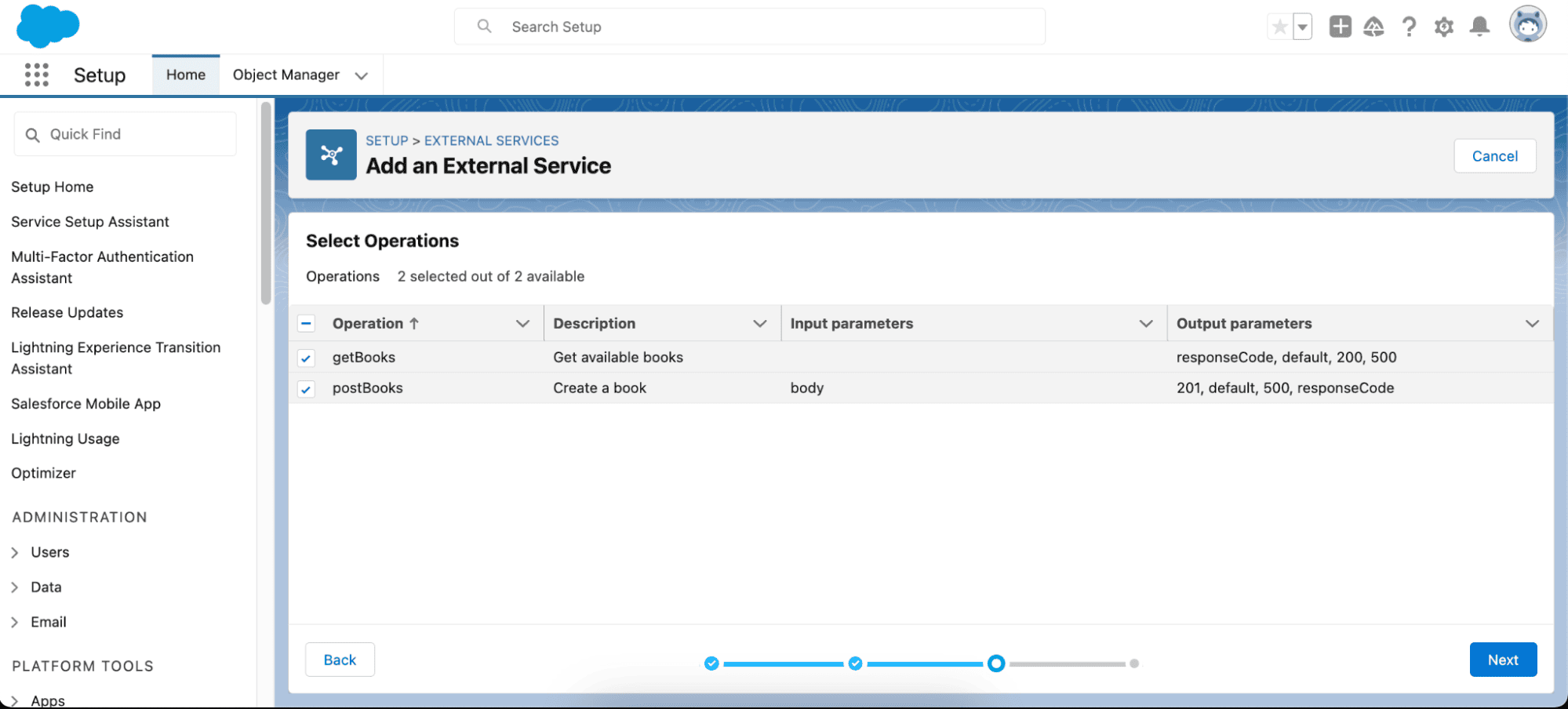This screenshot has height=709, width=1568.
Task: Click the Operation sort ascending arrow
Action: [x=414, y=323]
